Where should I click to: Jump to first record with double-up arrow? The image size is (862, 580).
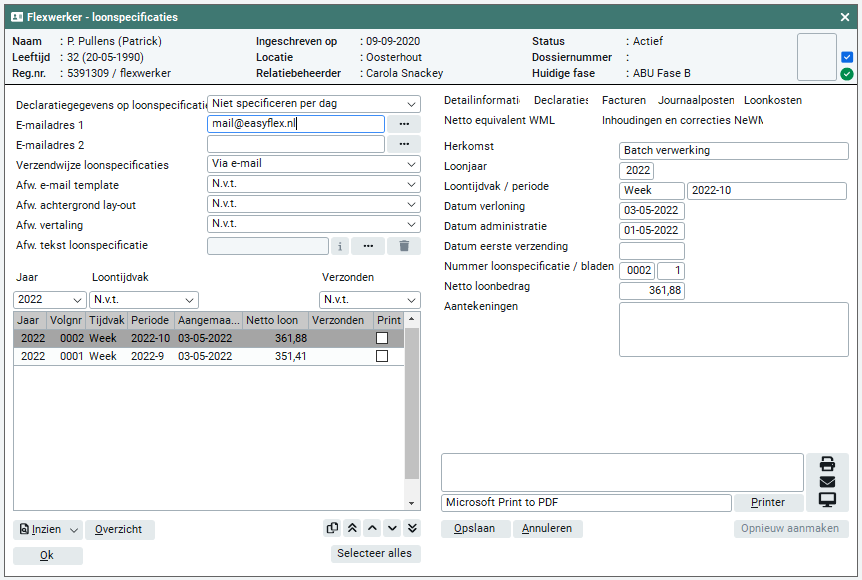[352, 528]
